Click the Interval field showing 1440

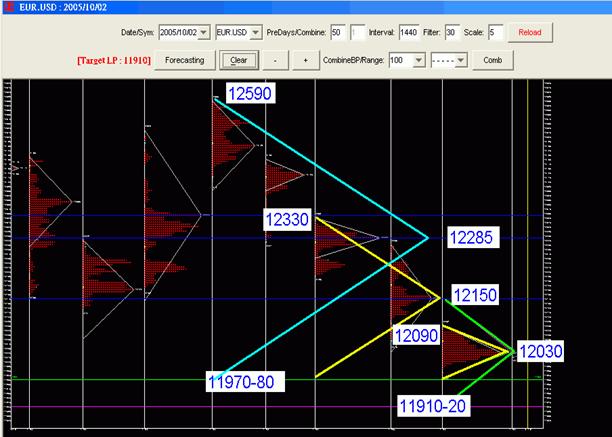pyautogui.click(x=410, y=33)
